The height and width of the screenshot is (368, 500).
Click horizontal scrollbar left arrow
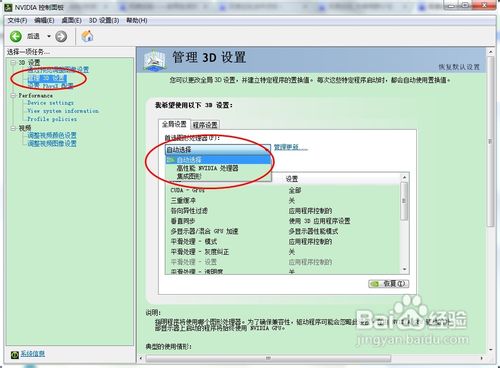point(141,358)
